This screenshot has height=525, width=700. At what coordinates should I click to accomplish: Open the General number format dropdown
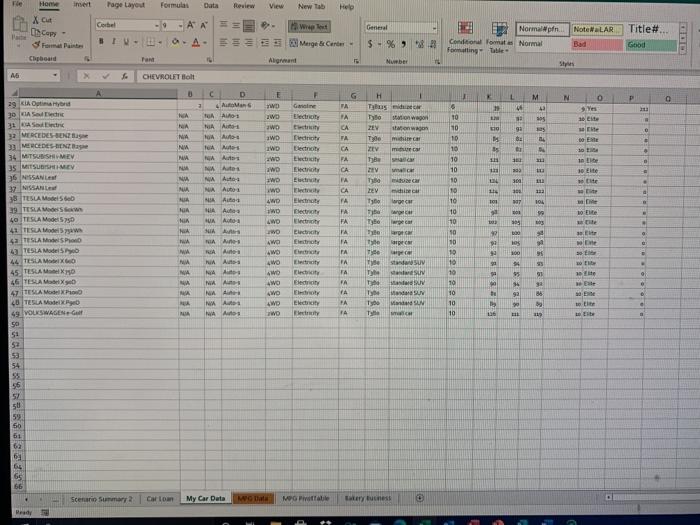pos(434,28)
